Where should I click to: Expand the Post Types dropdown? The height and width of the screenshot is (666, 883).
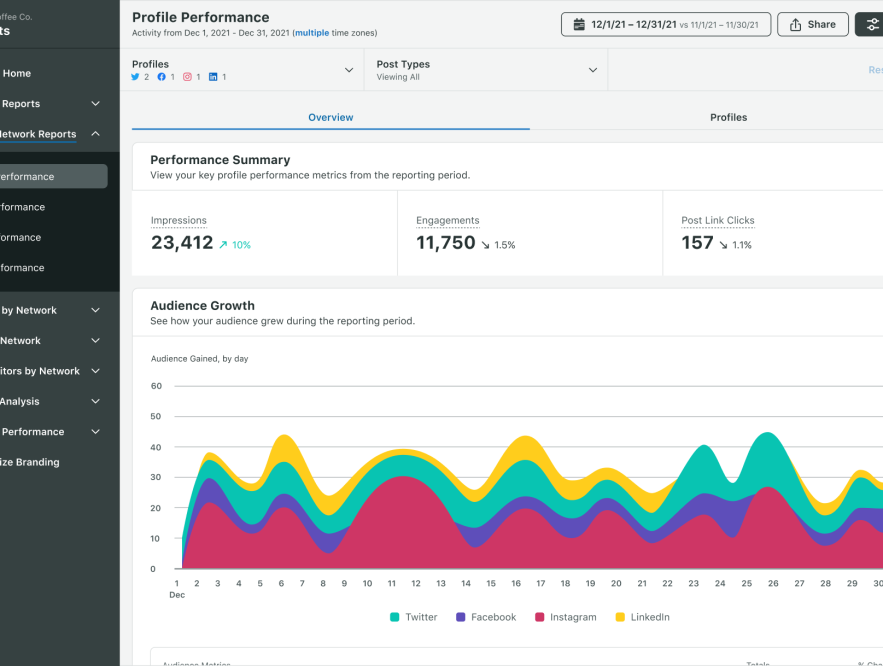(x=487, y=70)
